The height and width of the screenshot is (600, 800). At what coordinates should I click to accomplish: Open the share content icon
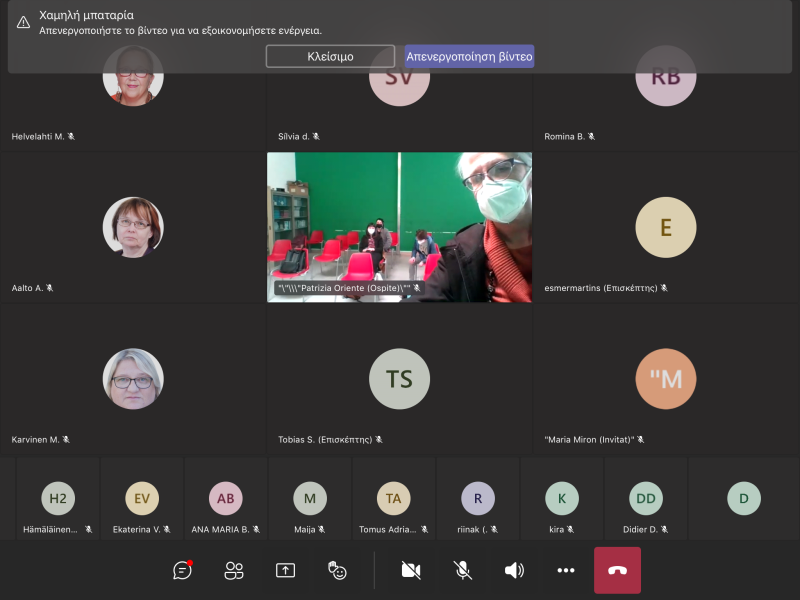click(286, 570)
